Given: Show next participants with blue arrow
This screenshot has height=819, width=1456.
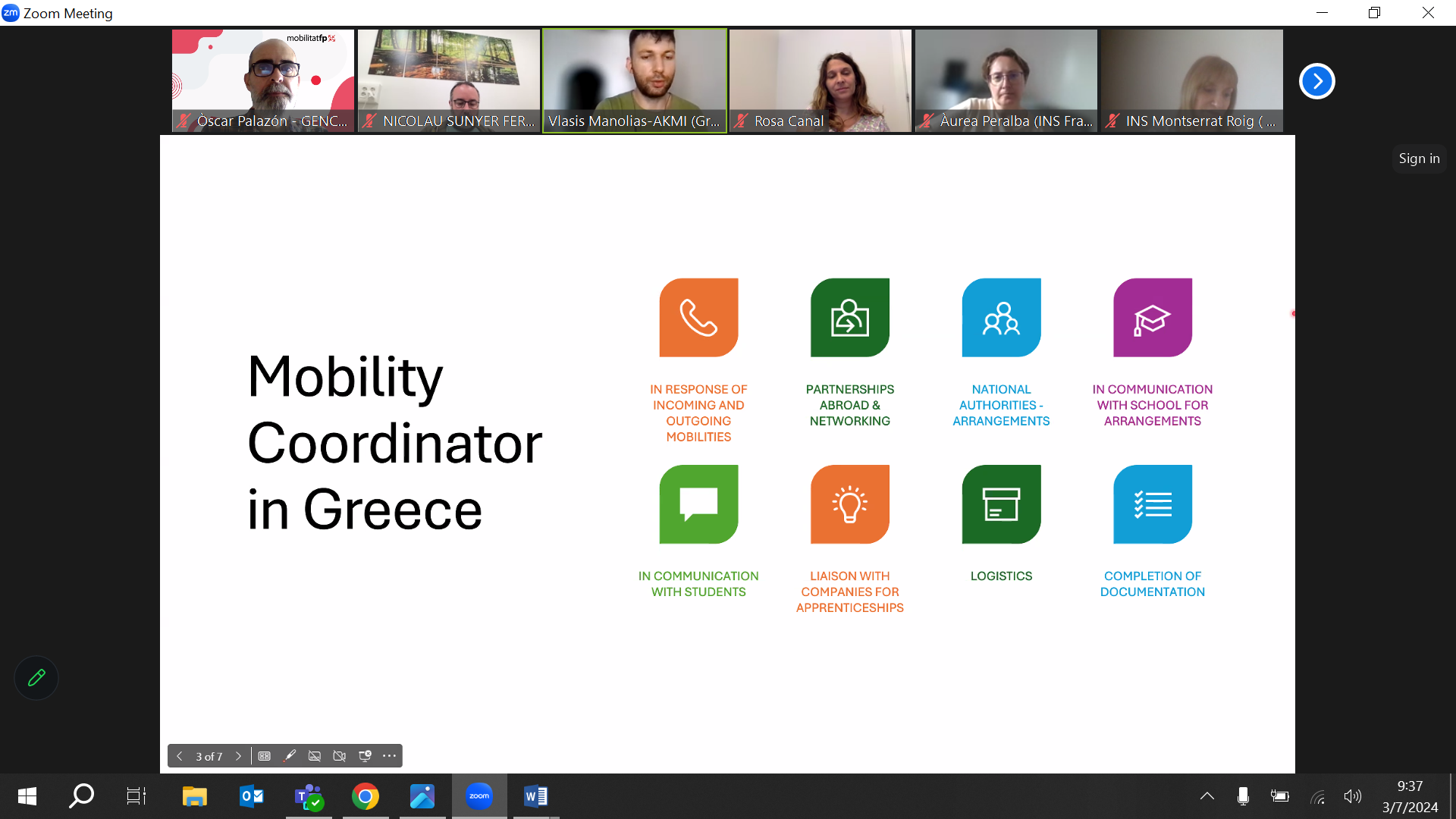Looking at the screenshot, I should pos(1317,81).
